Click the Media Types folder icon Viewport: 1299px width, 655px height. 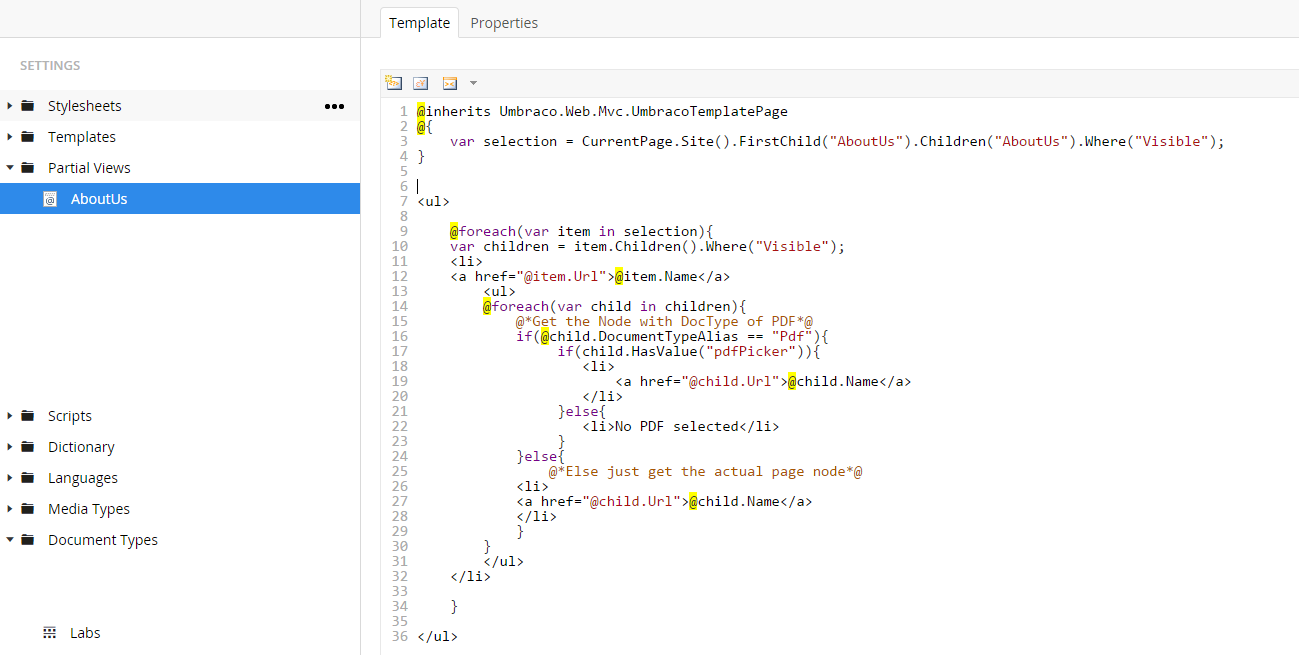pos(27,509)
